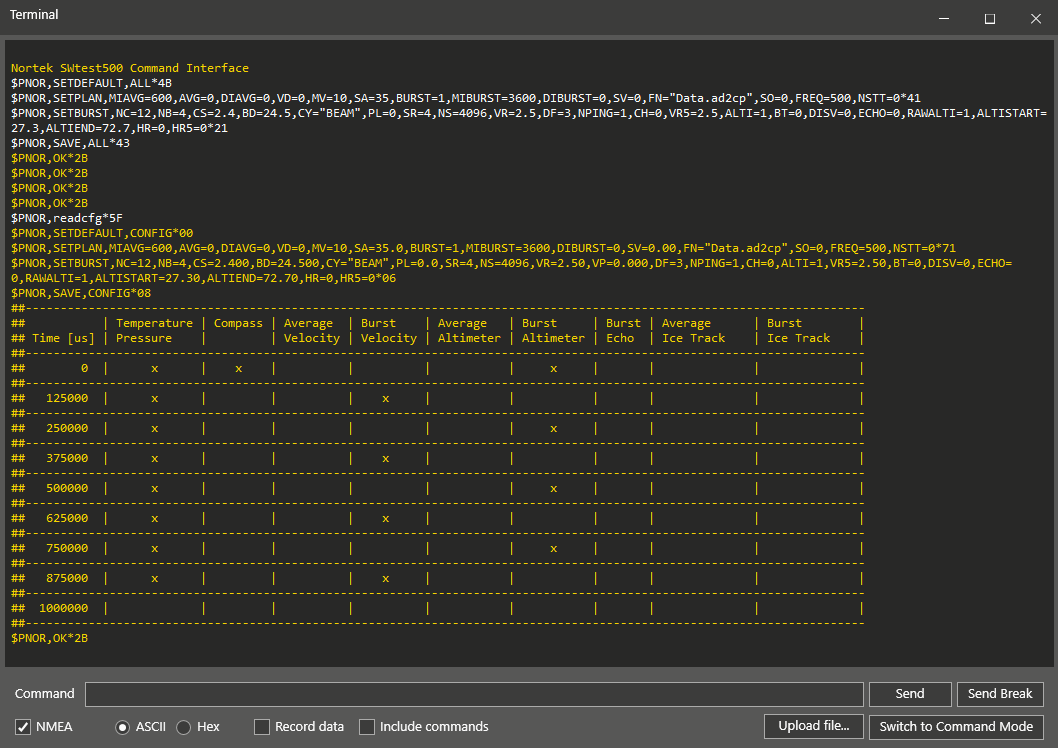Select the ASCII radio button
This screenshot has height=748, width=1058.
122,726
